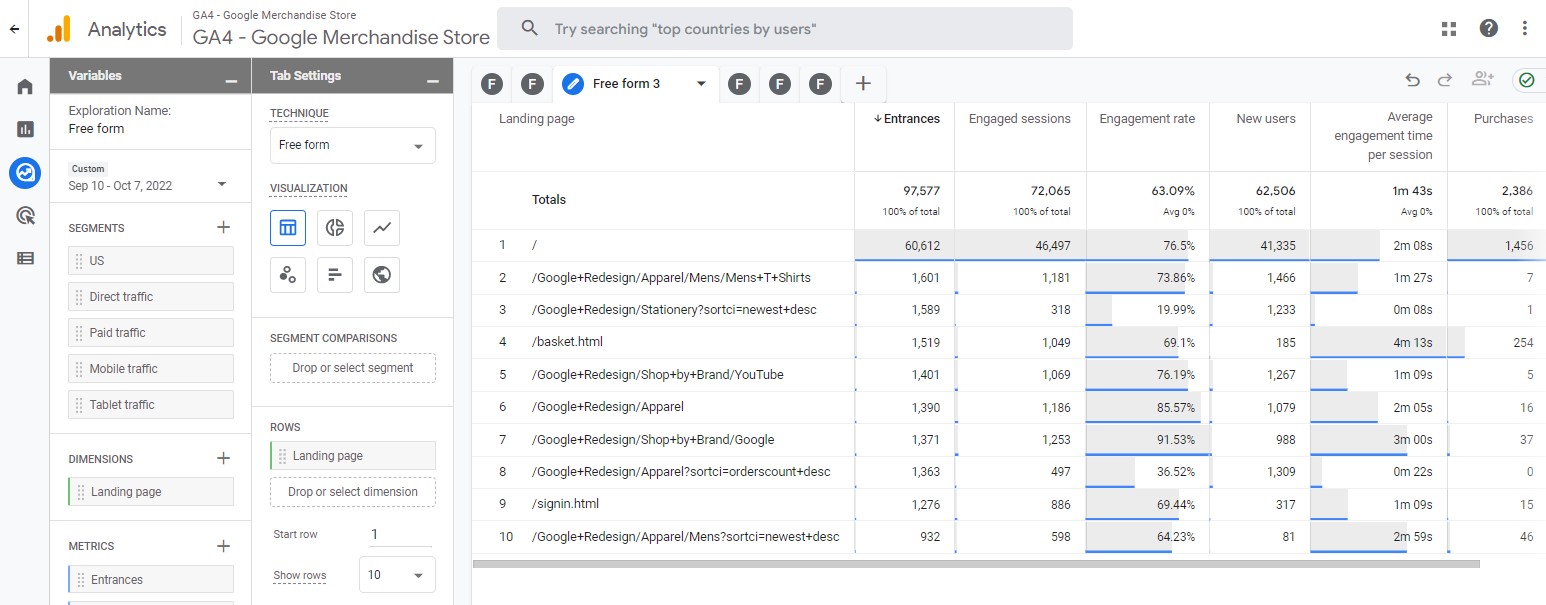Open Reports icon in the left sidebar
1546x605 pixels.
tap(25, 129)
